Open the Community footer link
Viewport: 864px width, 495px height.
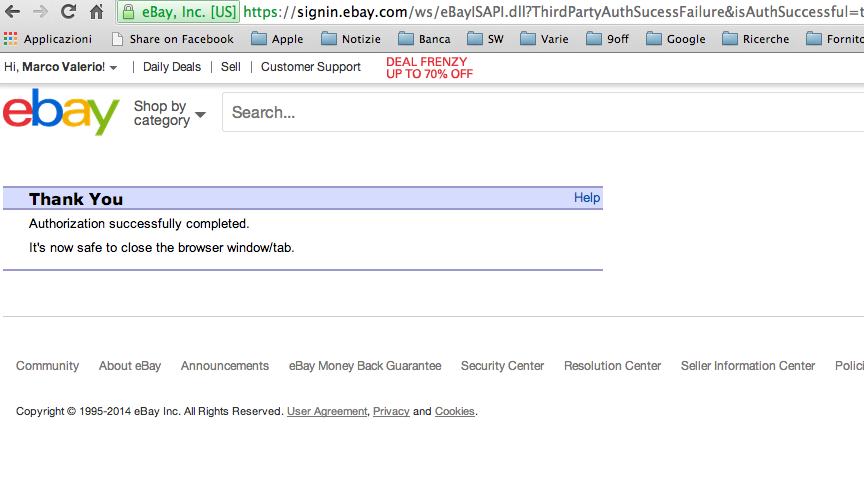pyautogui.click(x=47, y=365)
